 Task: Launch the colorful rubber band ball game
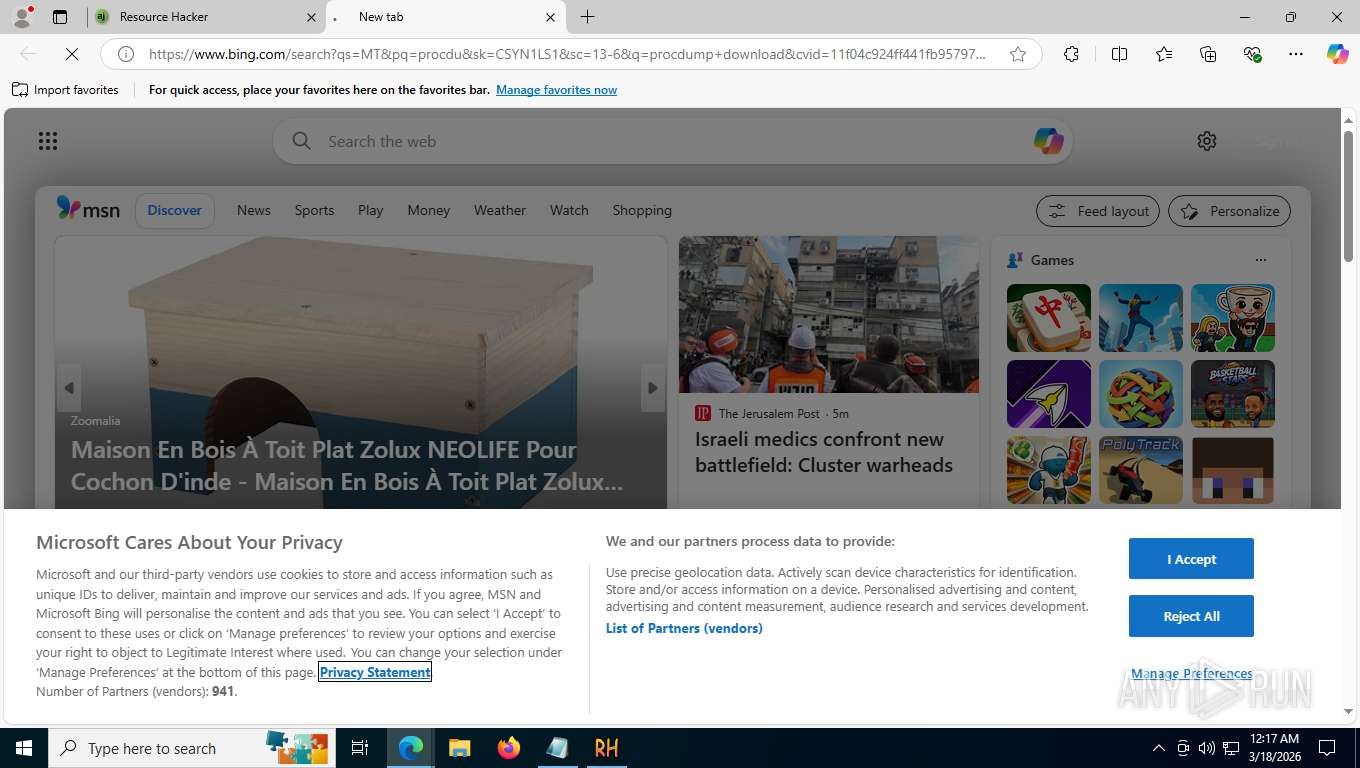1141,394
